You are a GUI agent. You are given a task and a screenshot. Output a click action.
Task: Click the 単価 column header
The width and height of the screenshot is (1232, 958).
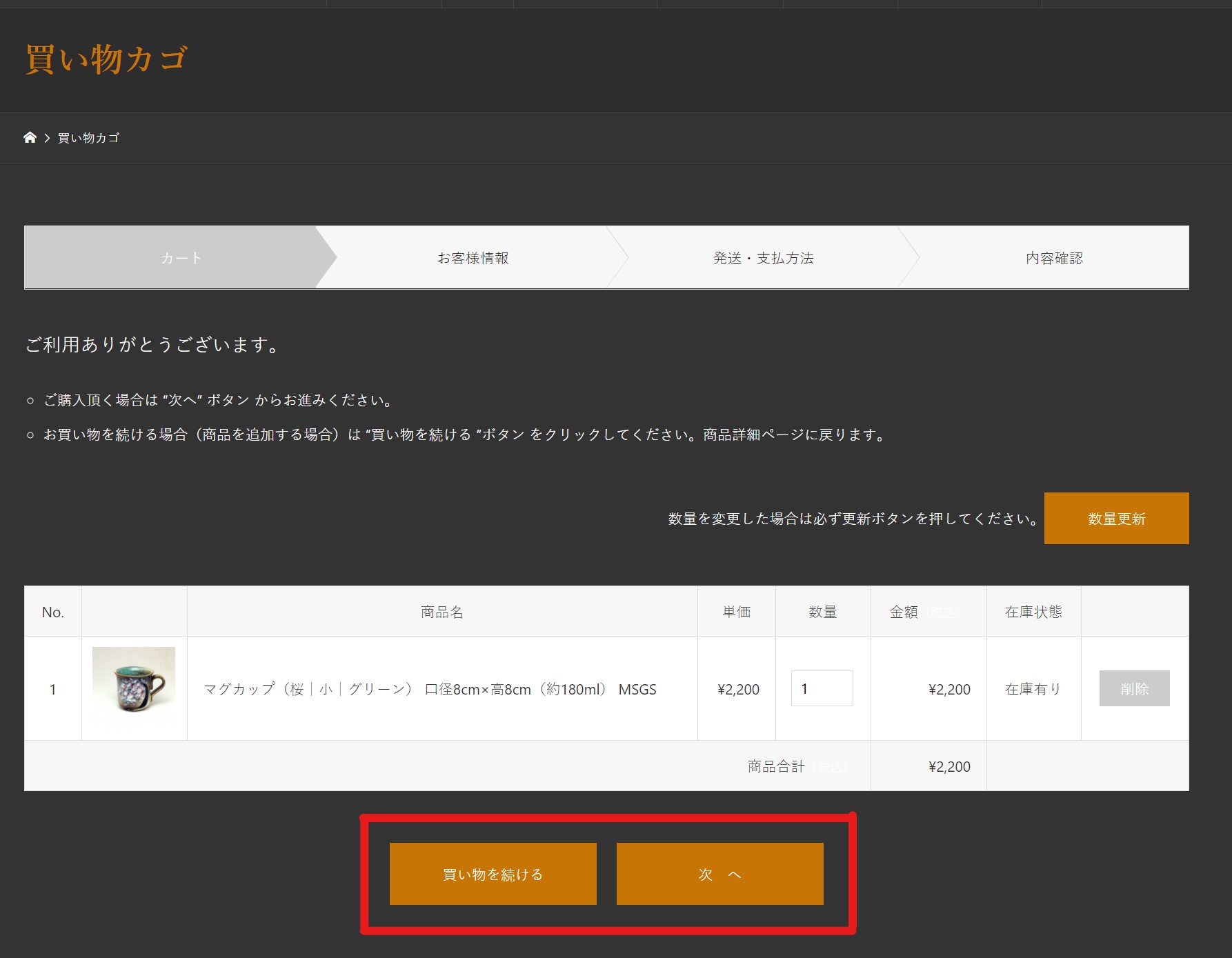[x=736, y=612]
